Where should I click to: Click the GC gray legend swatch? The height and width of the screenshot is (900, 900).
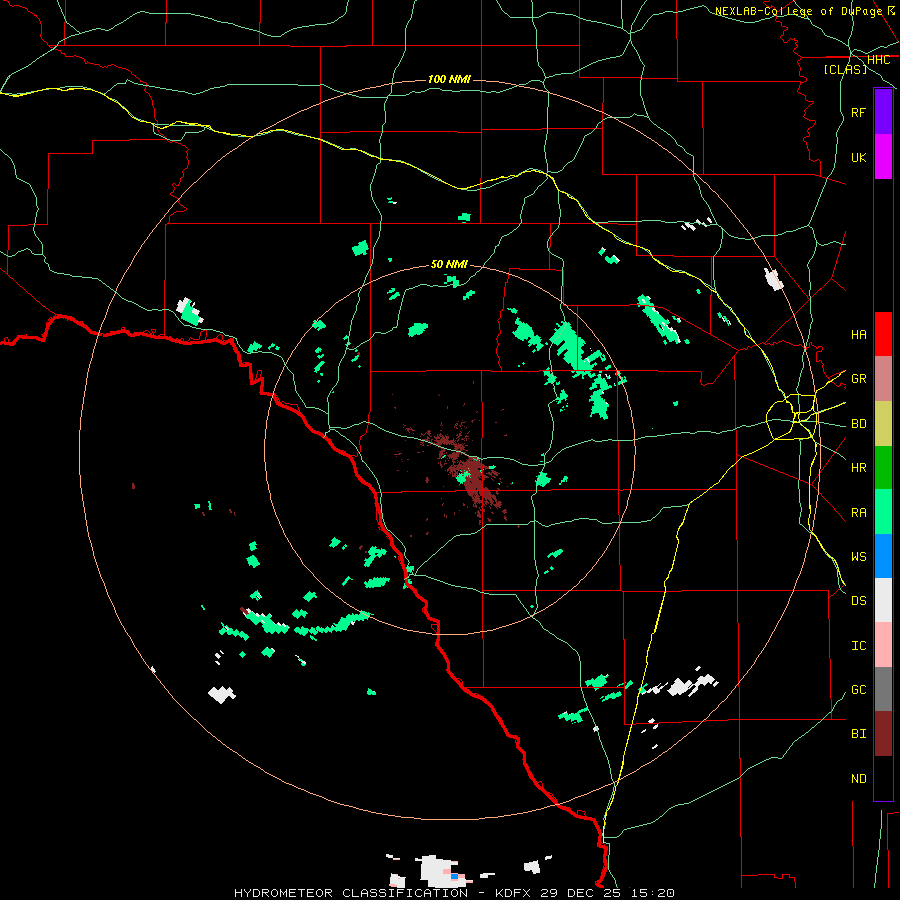coord(883,689)
